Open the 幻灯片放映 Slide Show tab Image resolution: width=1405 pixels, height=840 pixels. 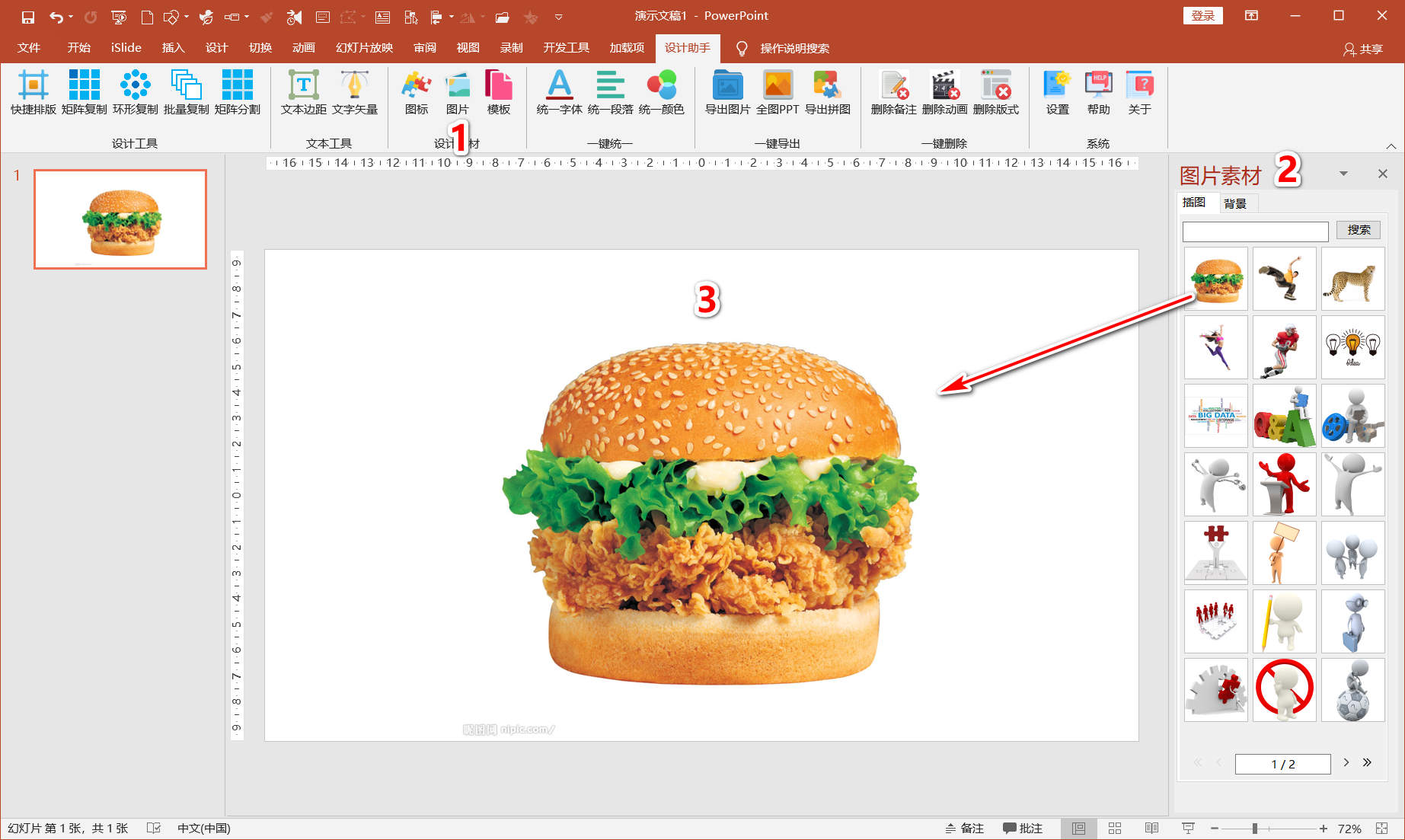[x=365, y=48]
